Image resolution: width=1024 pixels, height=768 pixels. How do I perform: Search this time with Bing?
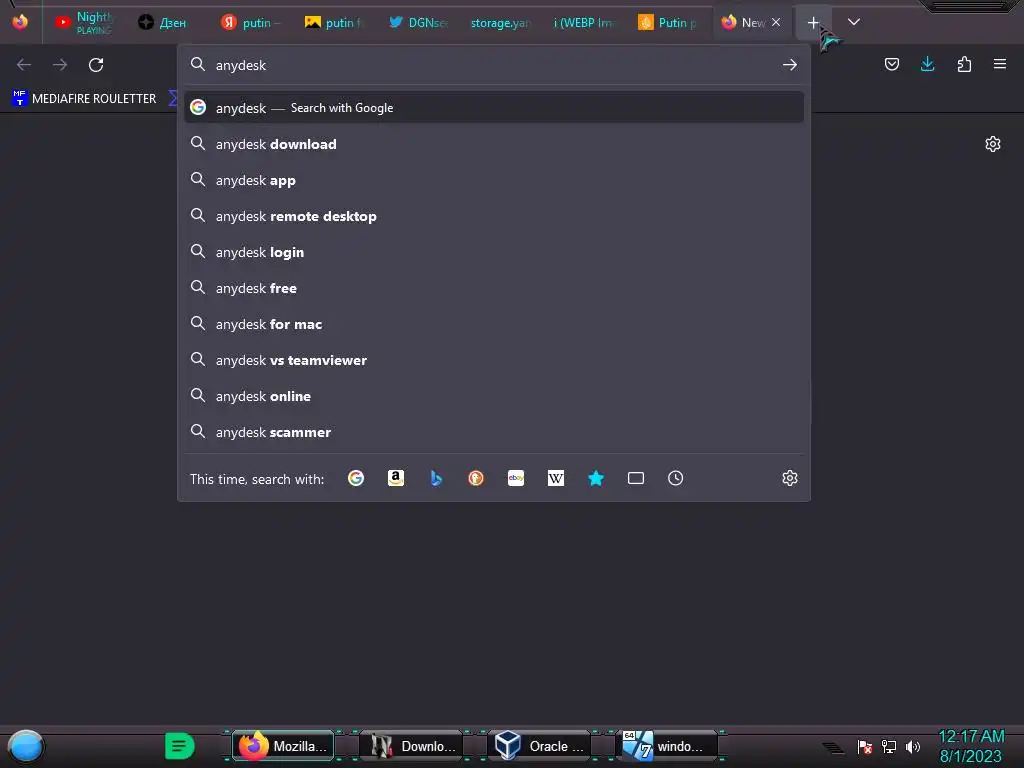tap(436, 479)
